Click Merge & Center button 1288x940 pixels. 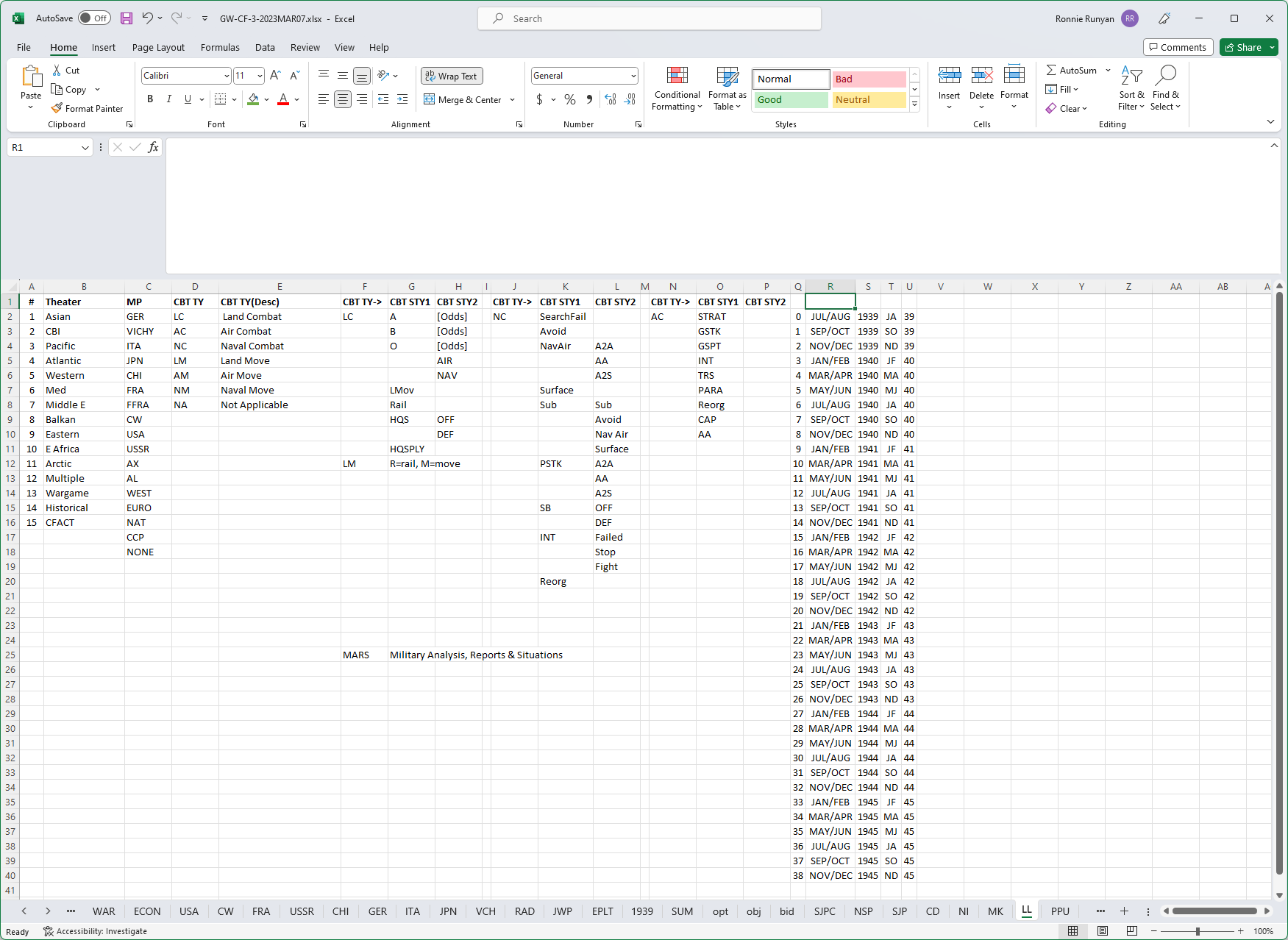(463, 100)
